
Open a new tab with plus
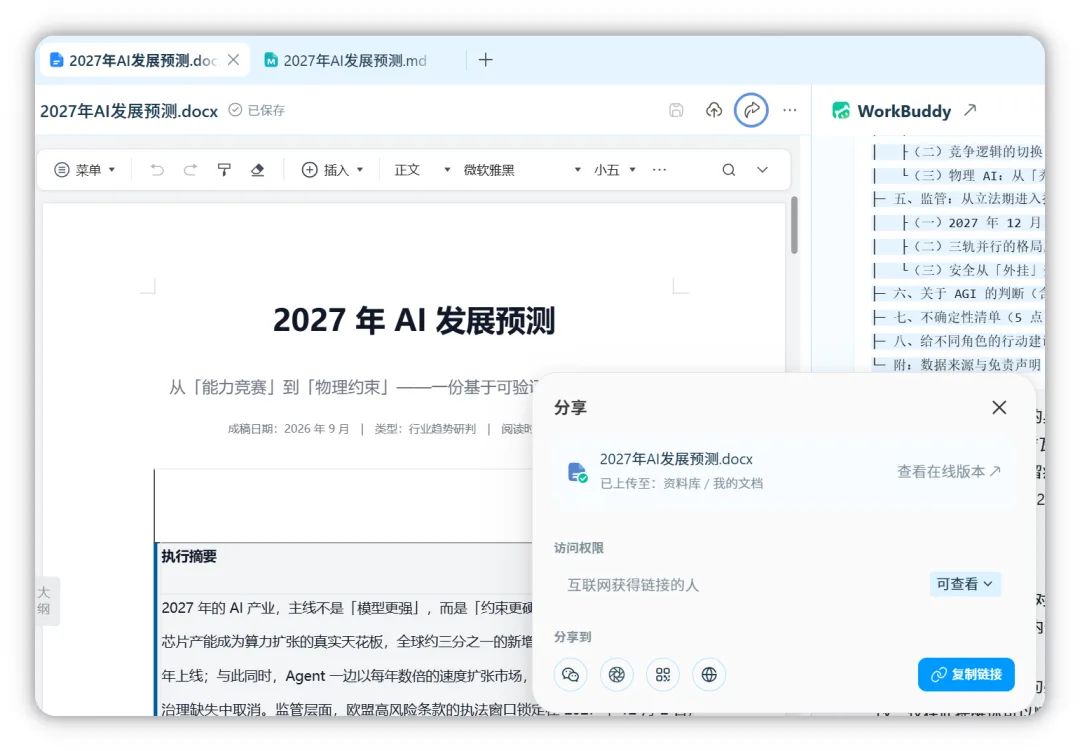click(486, 60)
